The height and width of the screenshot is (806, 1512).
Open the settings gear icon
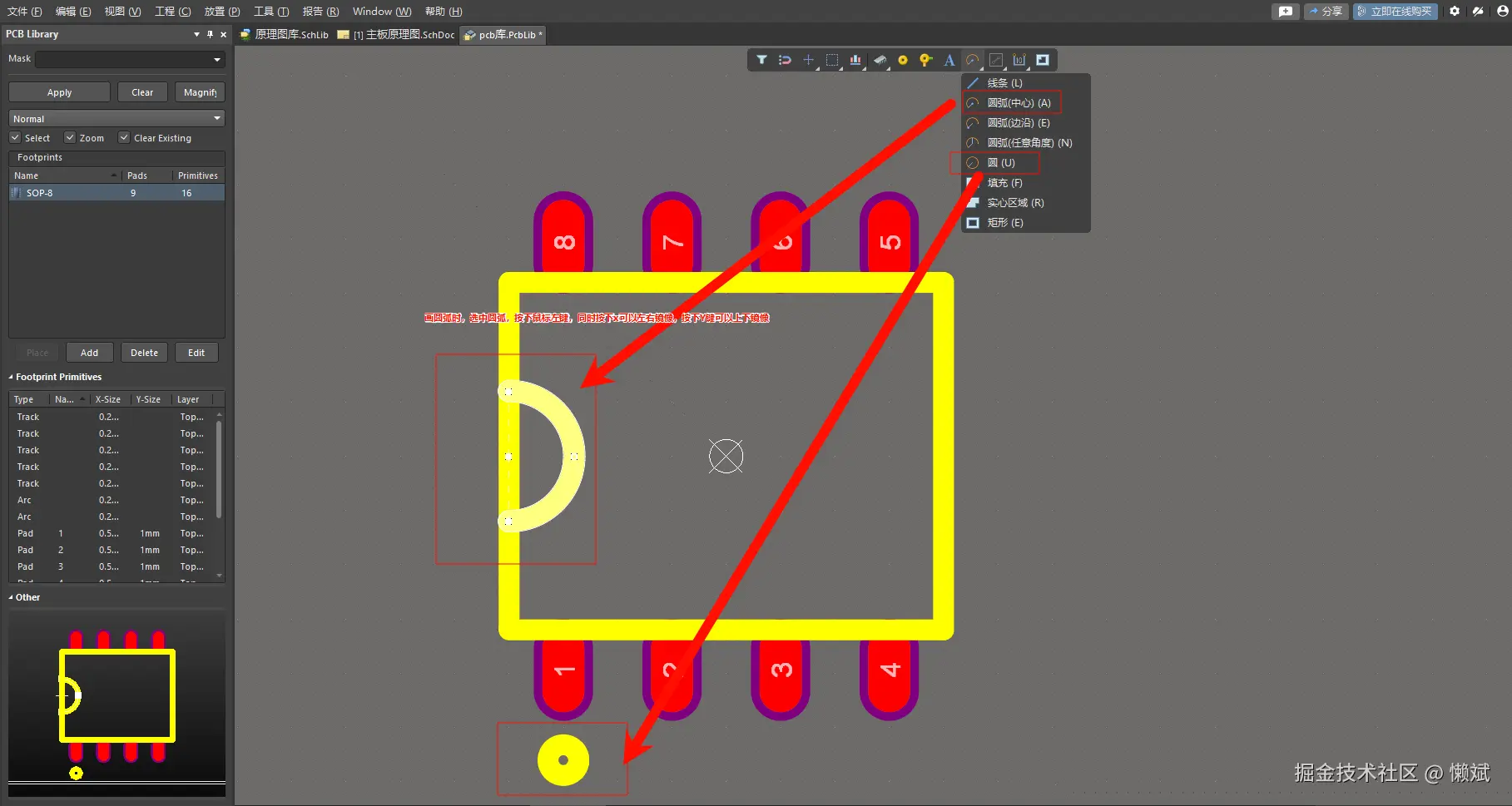tap(1455, 12)
